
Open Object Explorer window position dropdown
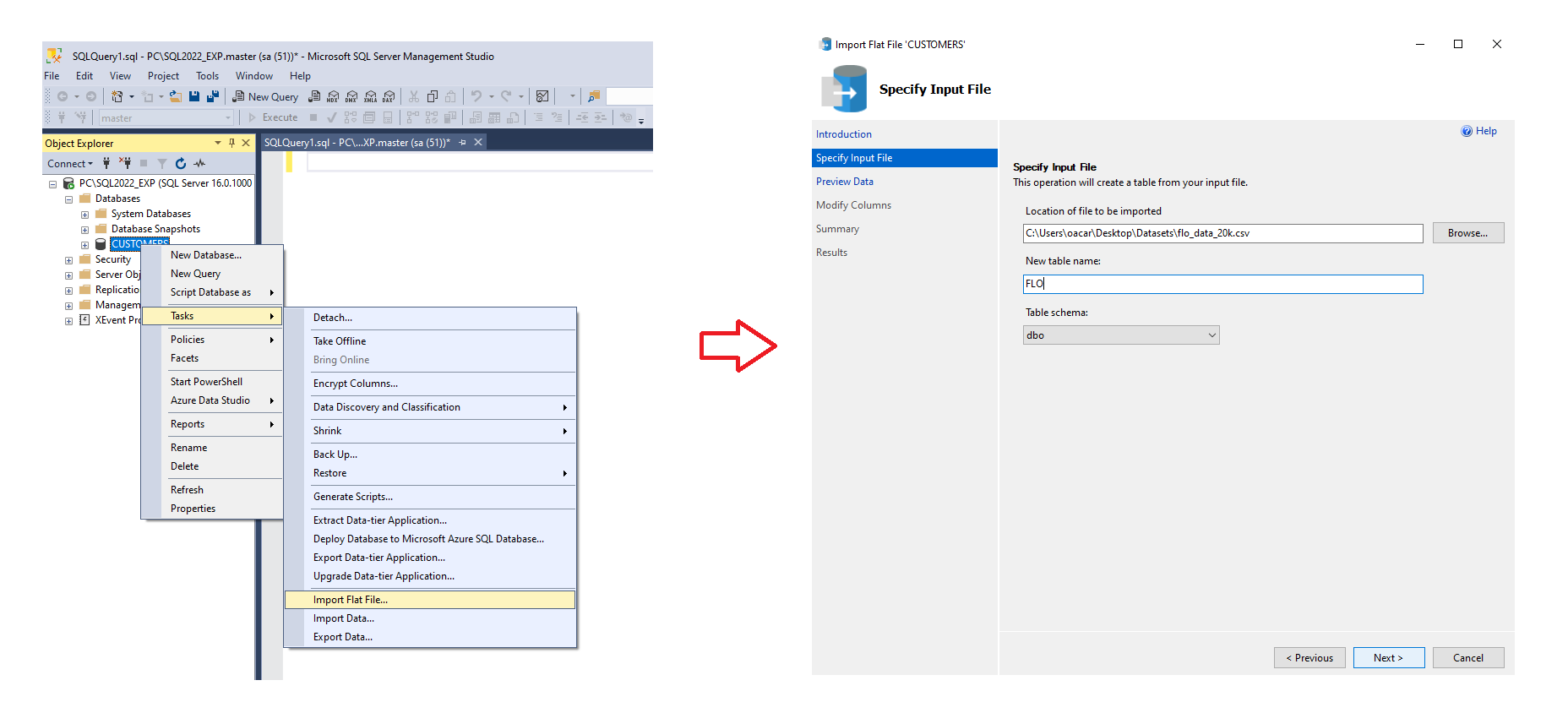point(218,143)
